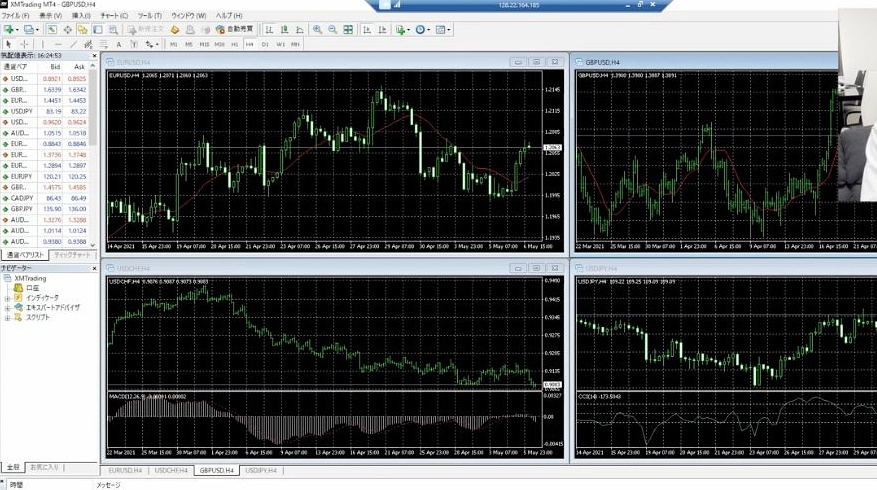The width and height of the screenshot is (877, 490).
Task: Expand periods dropdown arrow
Action: [x=428, y=30]
